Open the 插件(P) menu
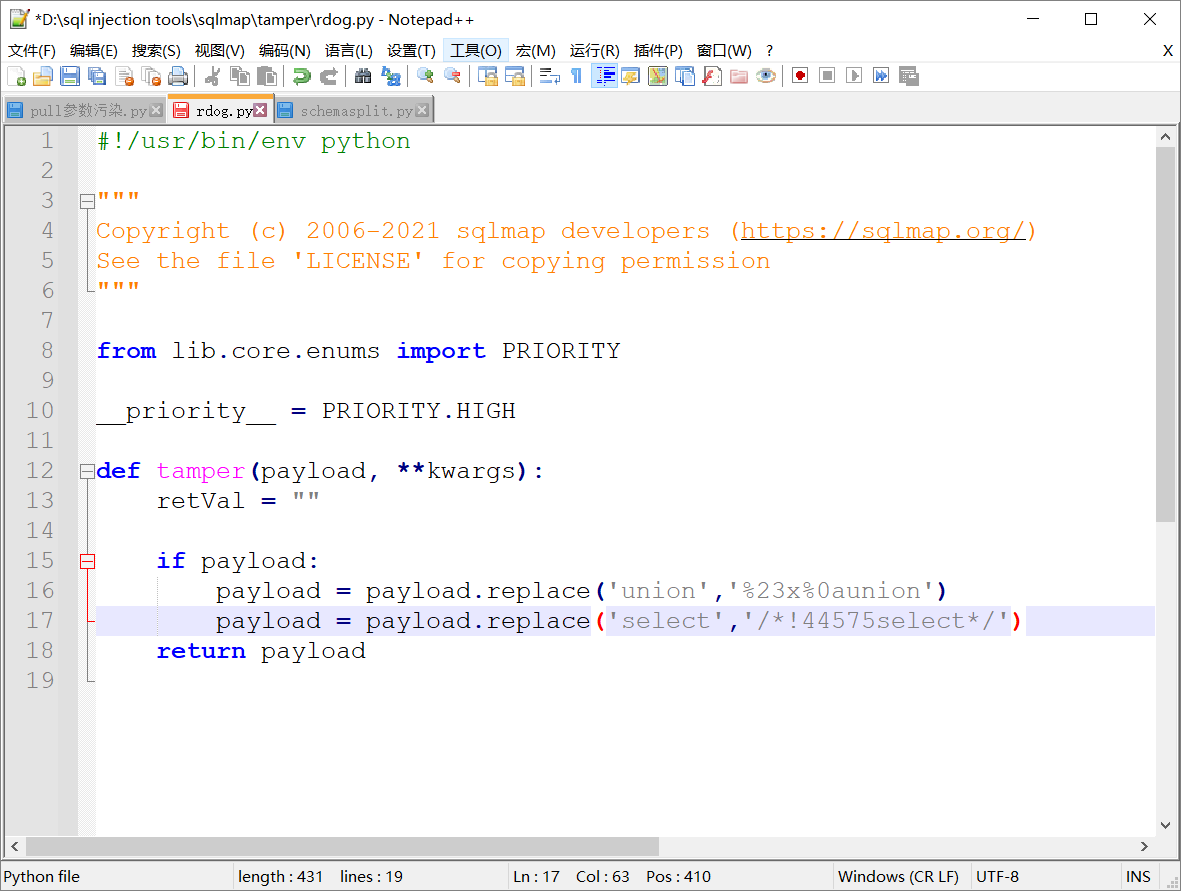The width and height of the screenshot is (1181, 891). tap(658, 50)
